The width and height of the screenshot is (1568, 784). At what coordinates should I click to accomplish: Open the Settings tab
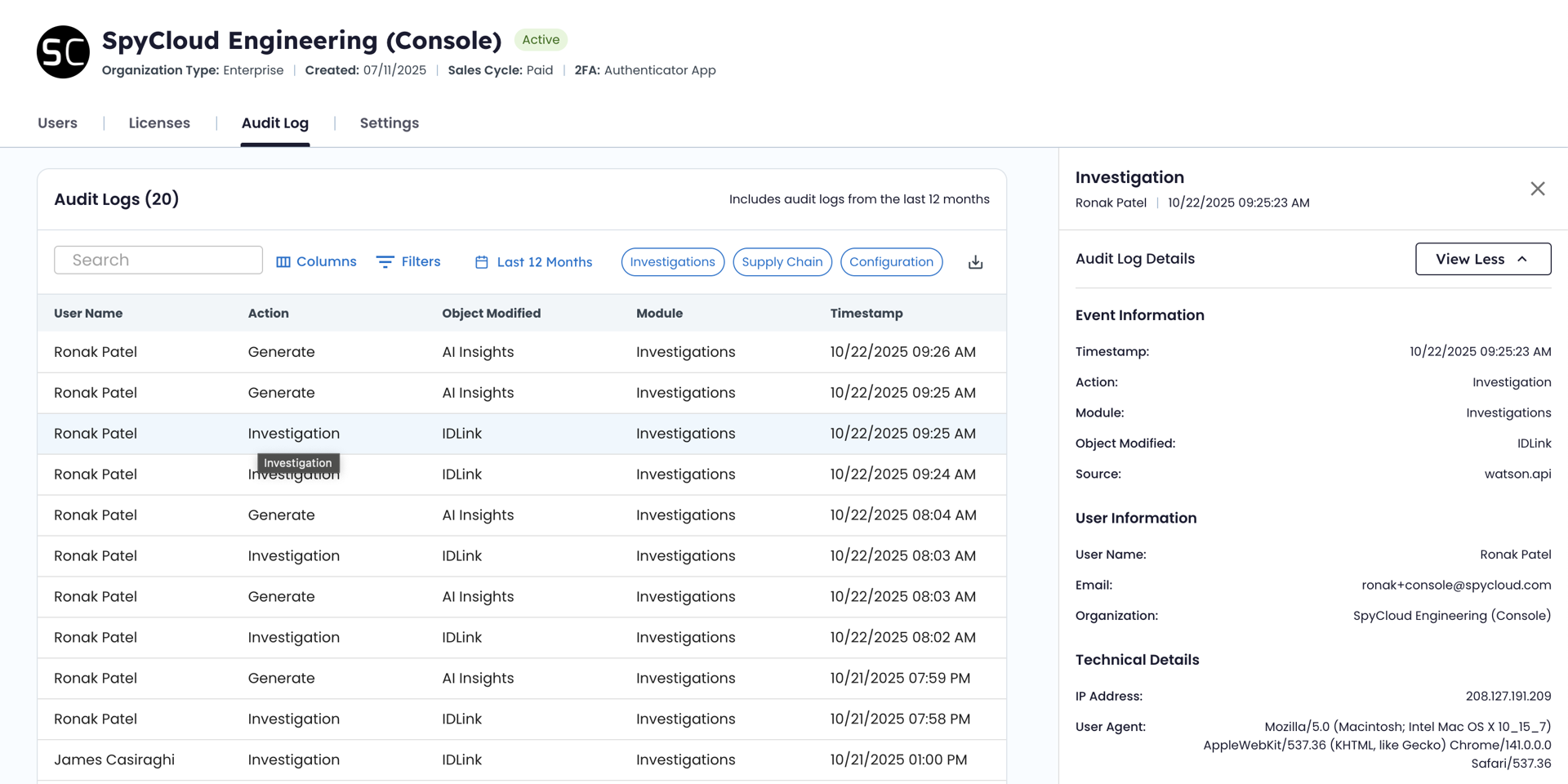point(390,123)
